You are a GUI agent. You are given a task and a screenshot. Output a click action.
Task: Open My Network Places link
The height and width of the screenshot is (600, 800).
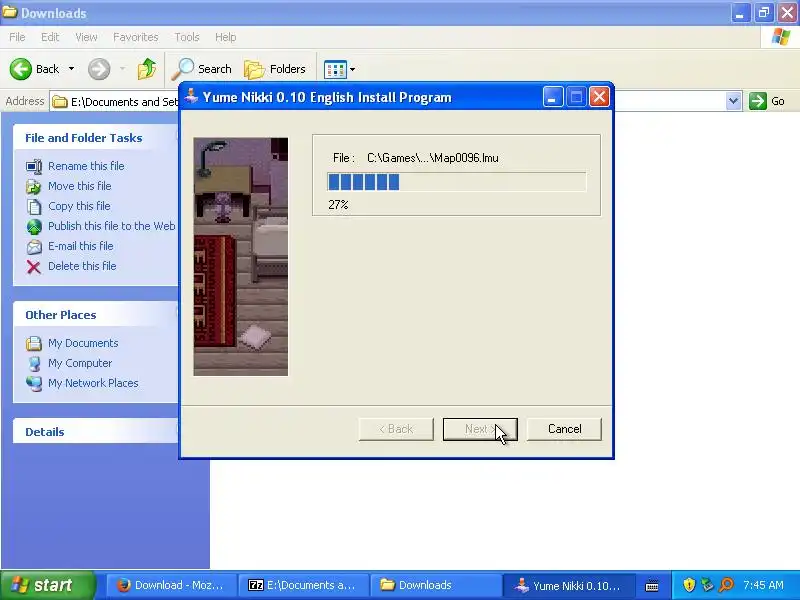click(x=93, y=383)
